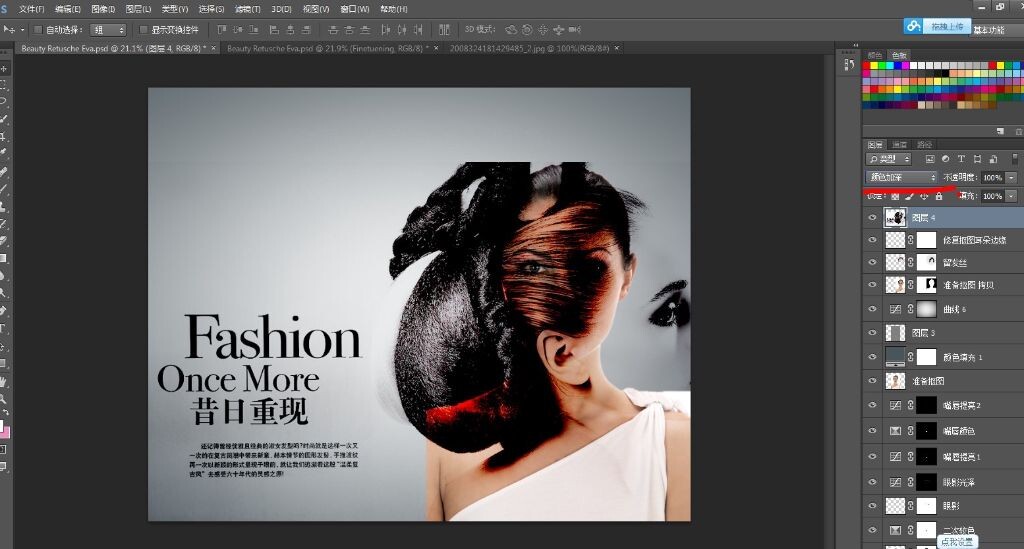
Task: Hide the 曲线 6 layer
Action: tap(872, 309)
